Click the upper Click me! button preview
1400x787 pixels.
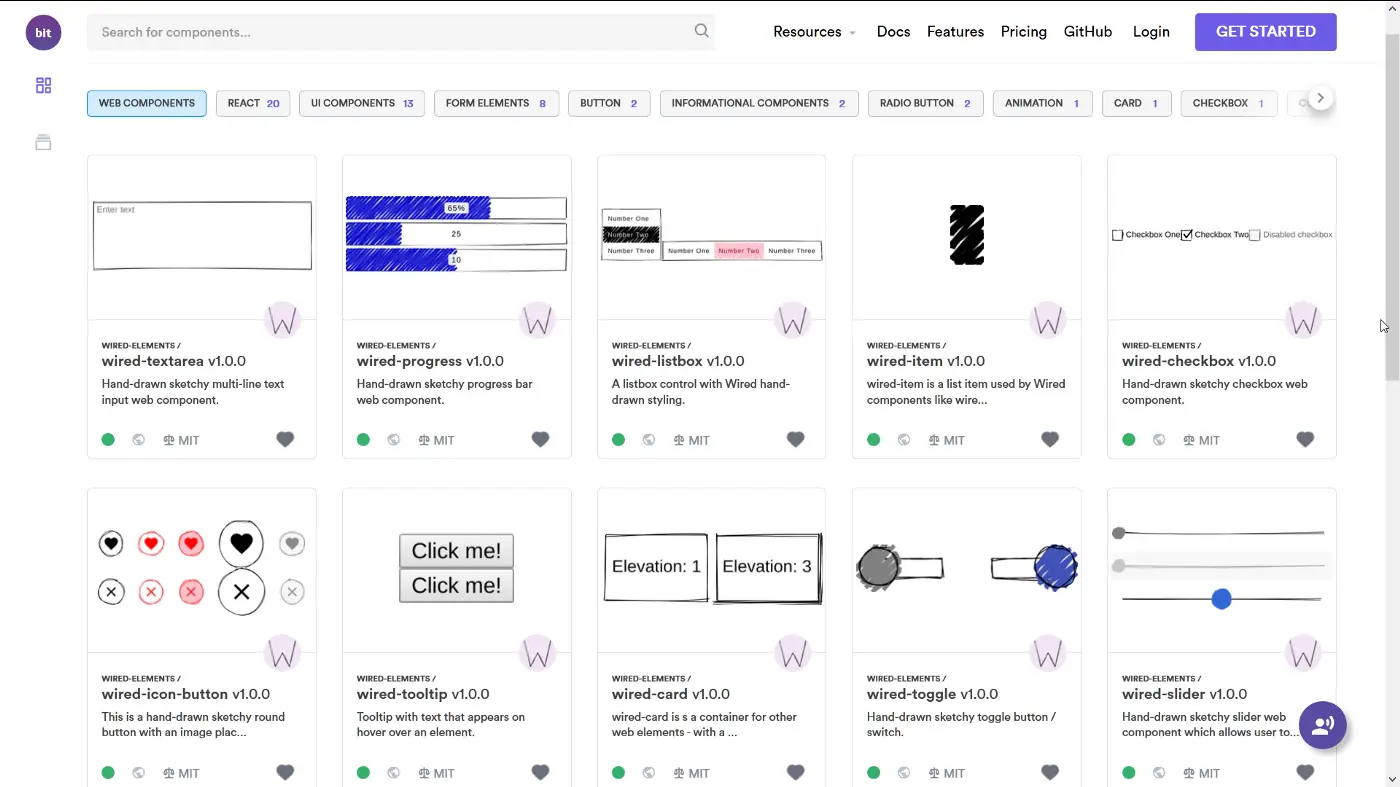coord(456,551)
